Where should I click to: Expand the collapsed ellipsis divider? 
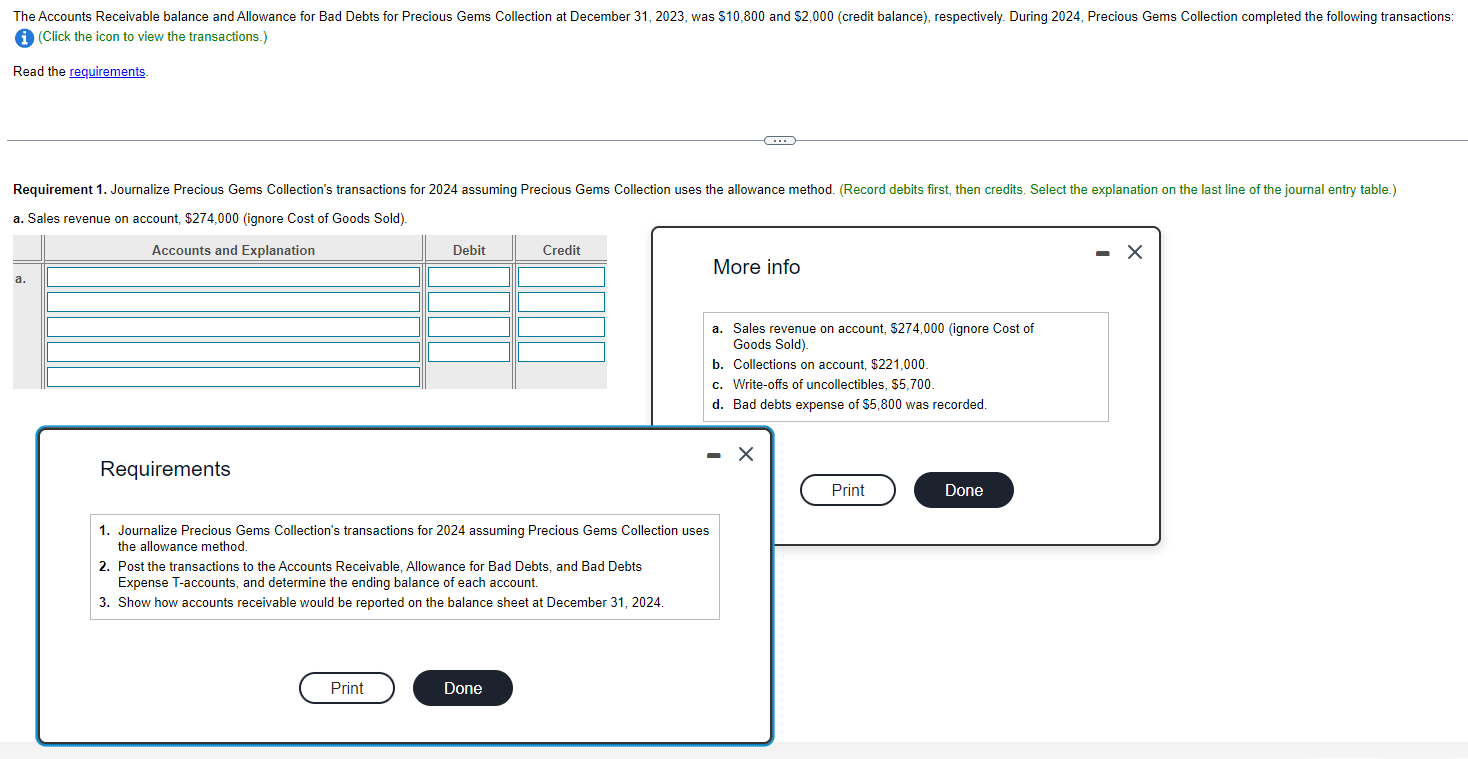779,140
